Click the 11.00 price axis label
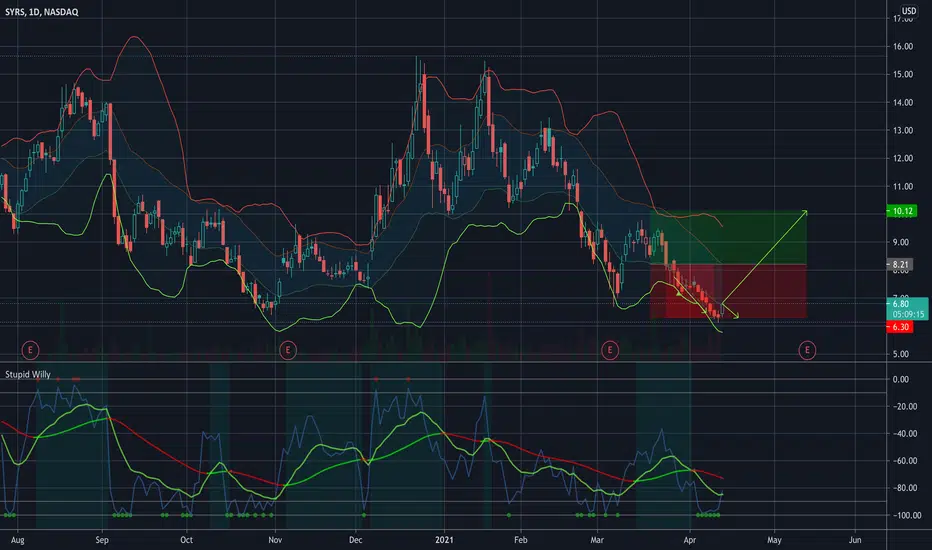 point(903,186)
